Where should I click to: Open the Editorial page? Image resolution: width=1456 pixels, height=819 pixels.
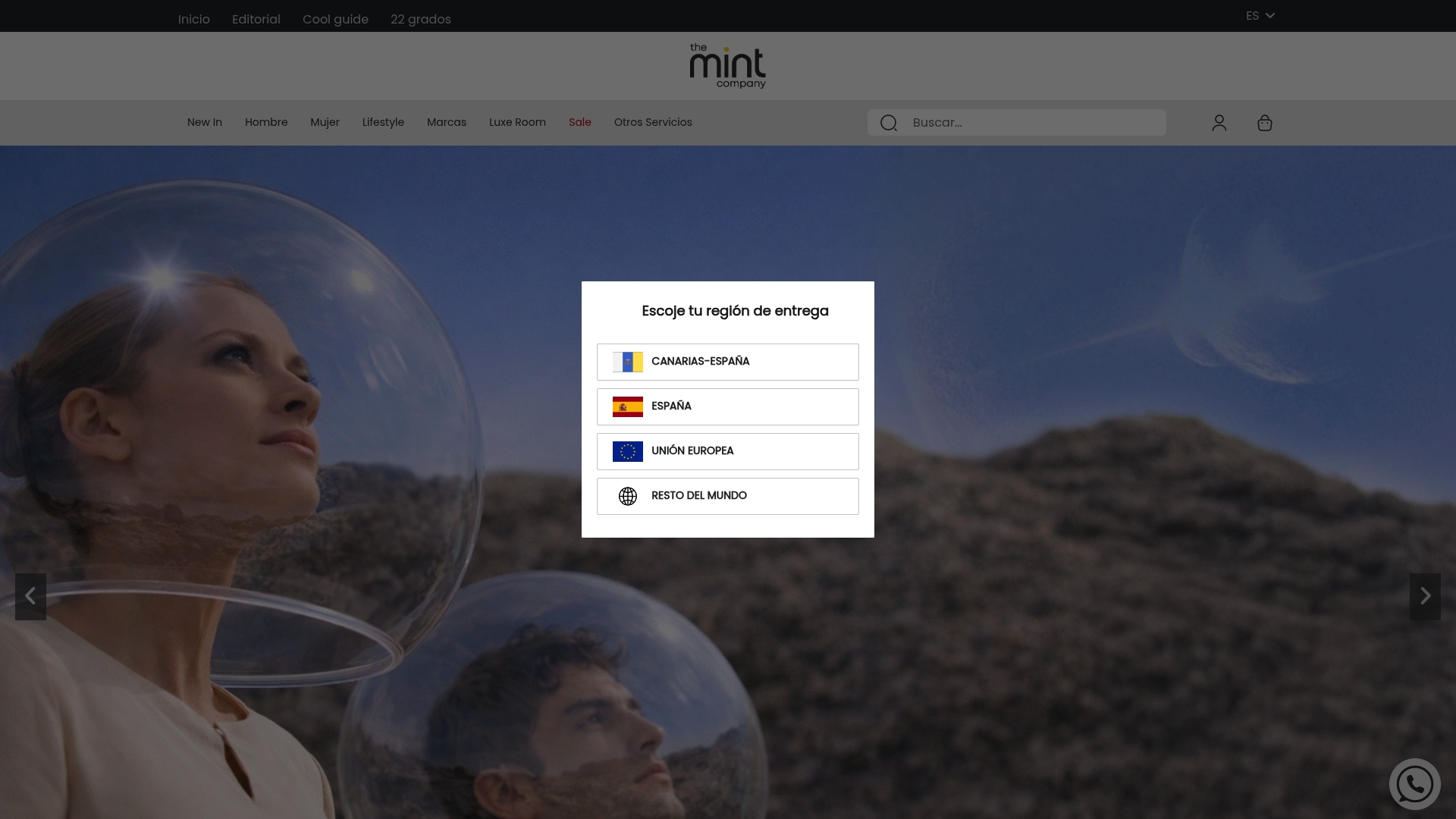click(256, 19)
